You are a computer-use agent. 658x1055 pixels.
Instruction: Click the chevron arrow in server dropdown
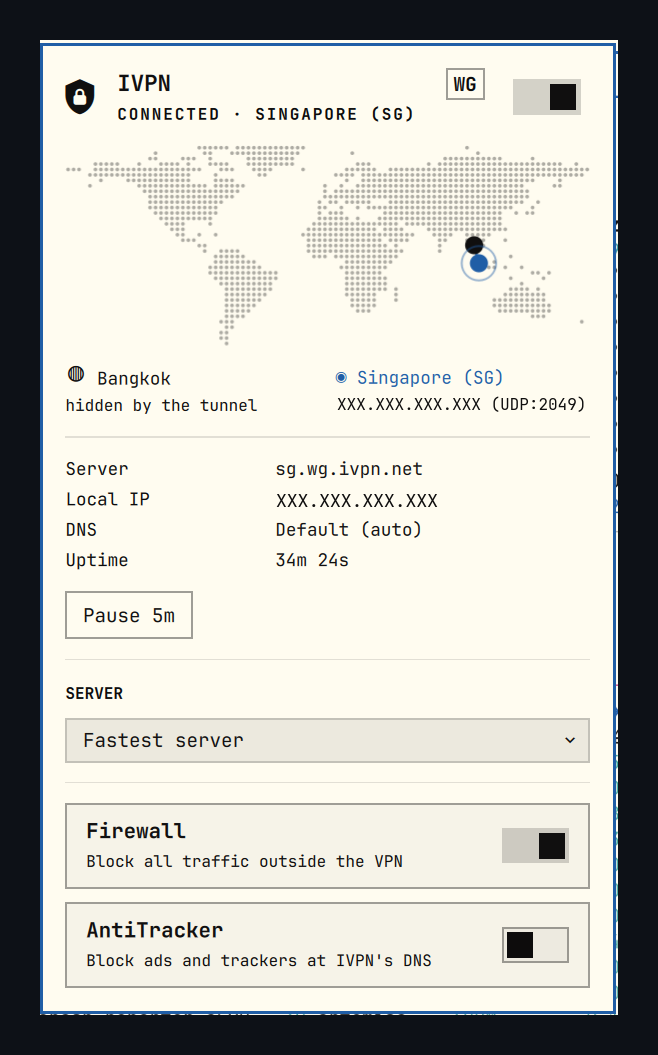pyautogui.click(x=570, y=740)
